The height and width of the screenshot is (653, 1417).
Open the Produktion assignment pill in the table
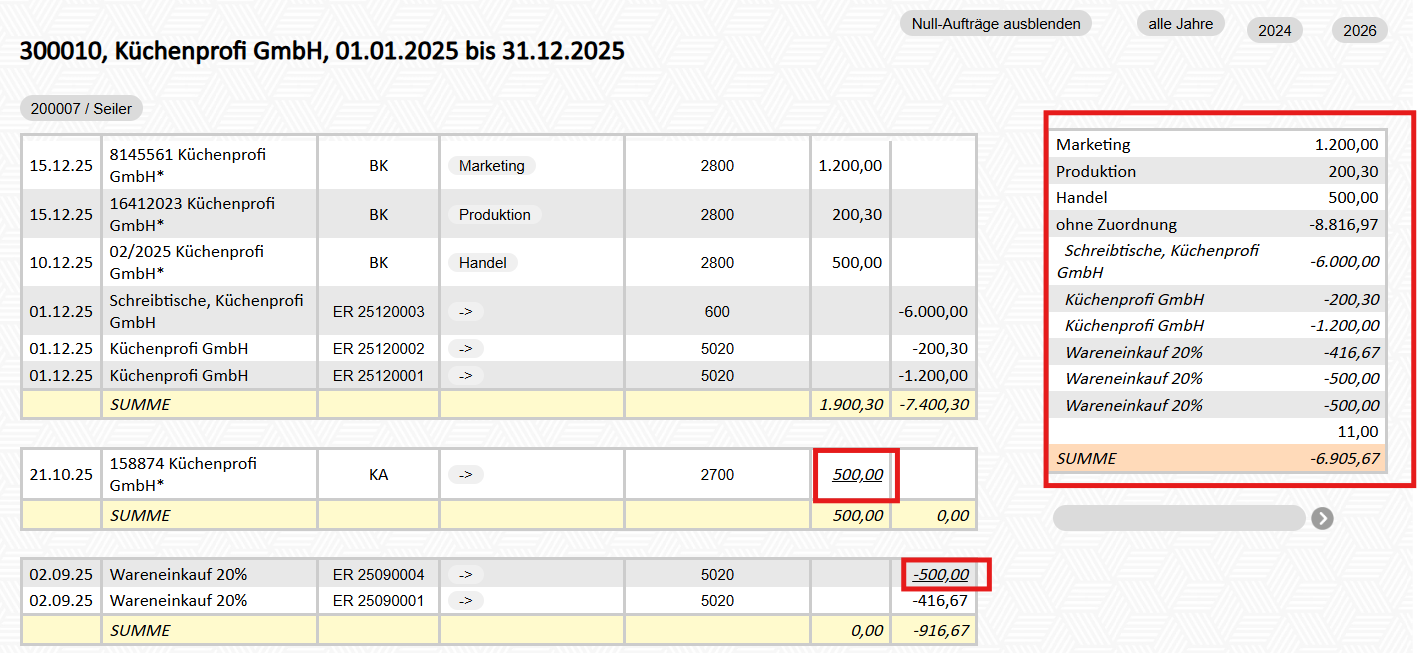494,215
